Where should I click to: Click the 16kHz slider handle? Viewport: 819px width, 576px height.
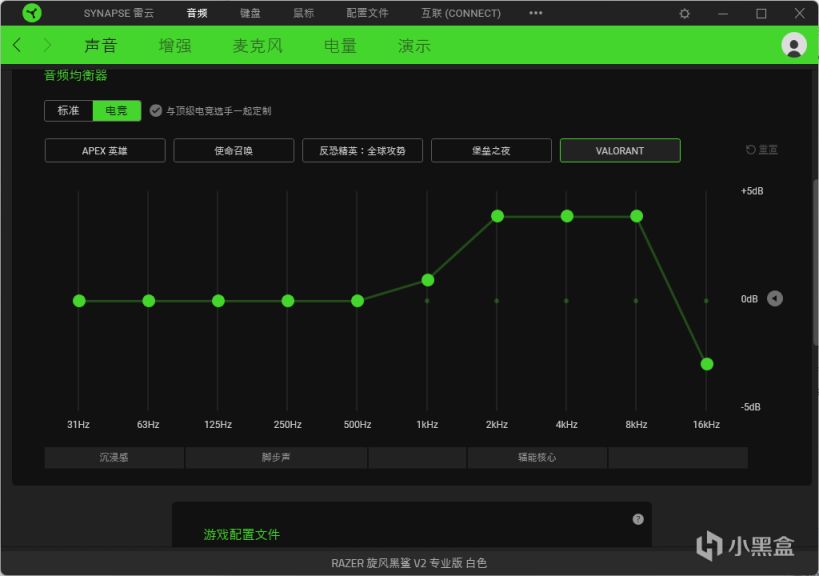point(707,364)
